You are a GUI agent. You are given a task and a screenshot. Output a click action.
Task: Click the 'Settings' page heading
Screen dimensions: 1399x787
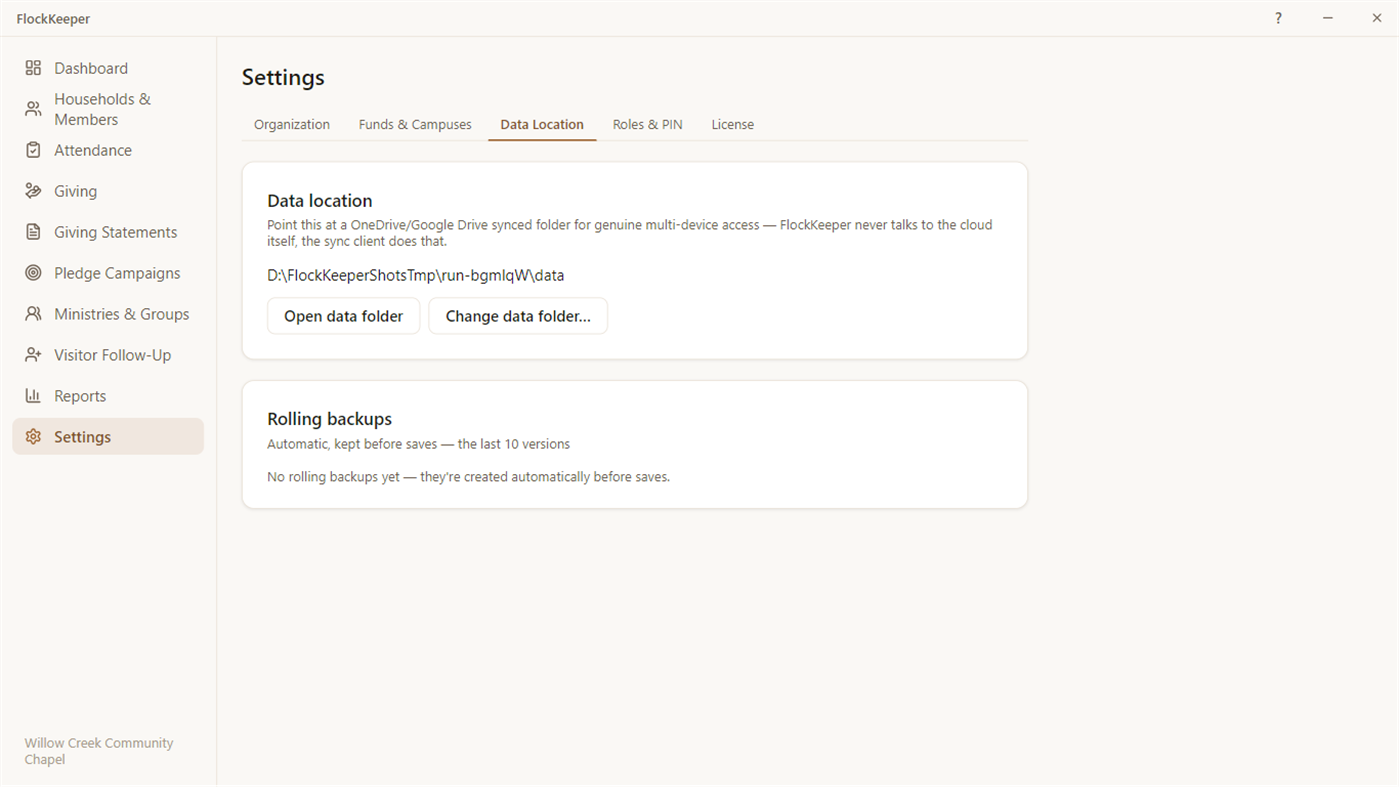tap(283, 78)
